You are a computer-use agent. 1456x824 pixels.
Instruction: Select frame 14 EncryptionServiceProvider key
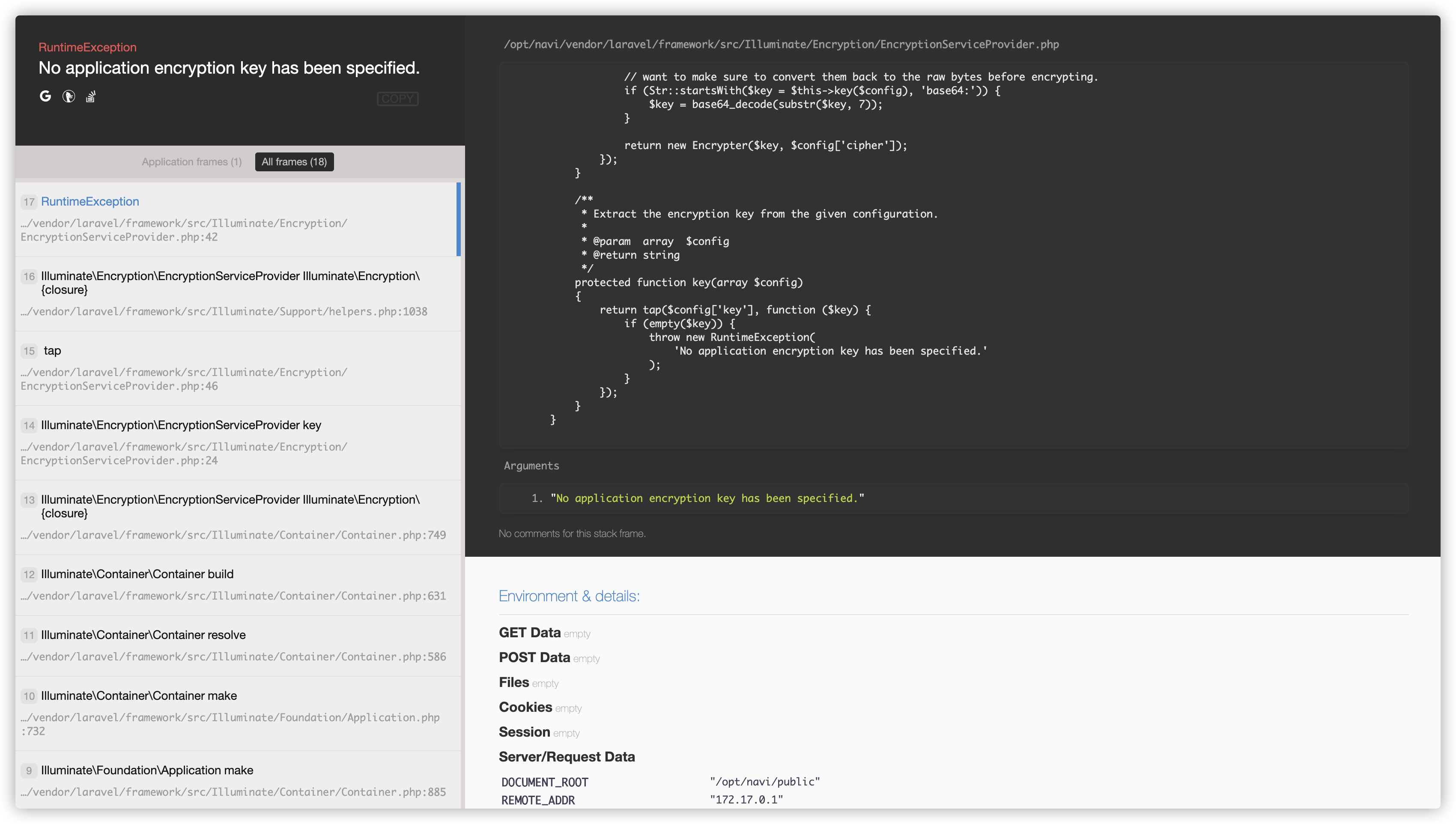pos(238,443)
